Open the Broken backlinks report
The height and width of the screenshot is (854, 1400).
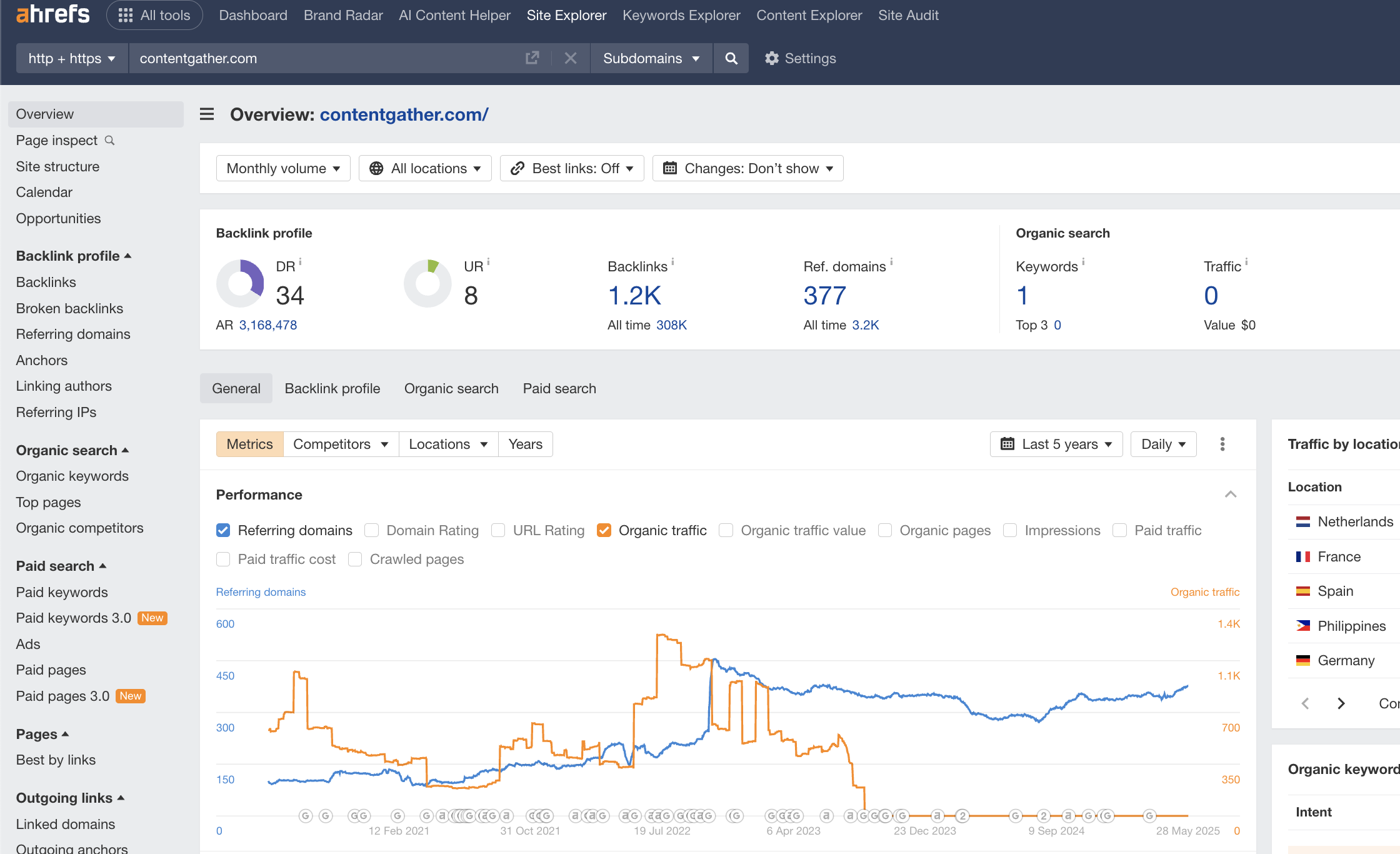click(69, 308)
